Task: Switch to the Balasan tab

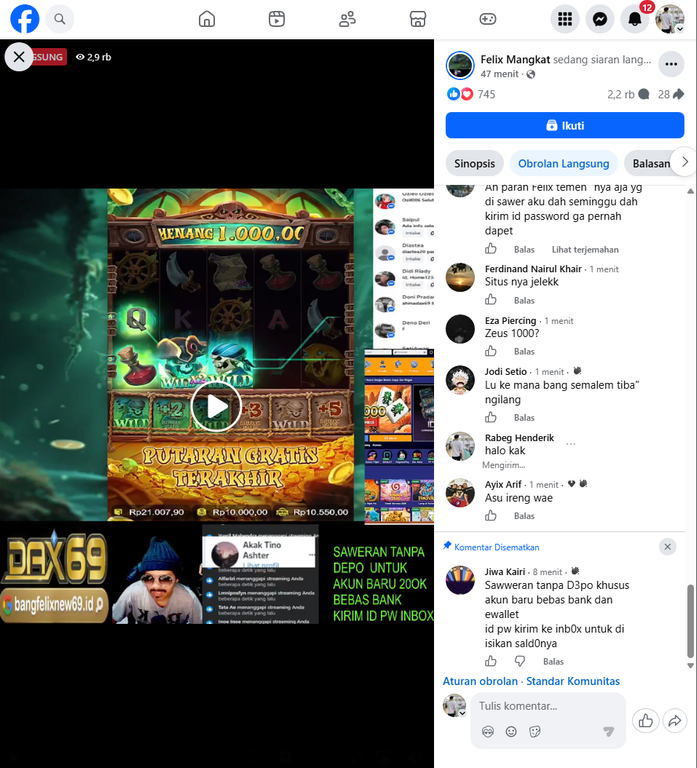Action: pos(651,164)
